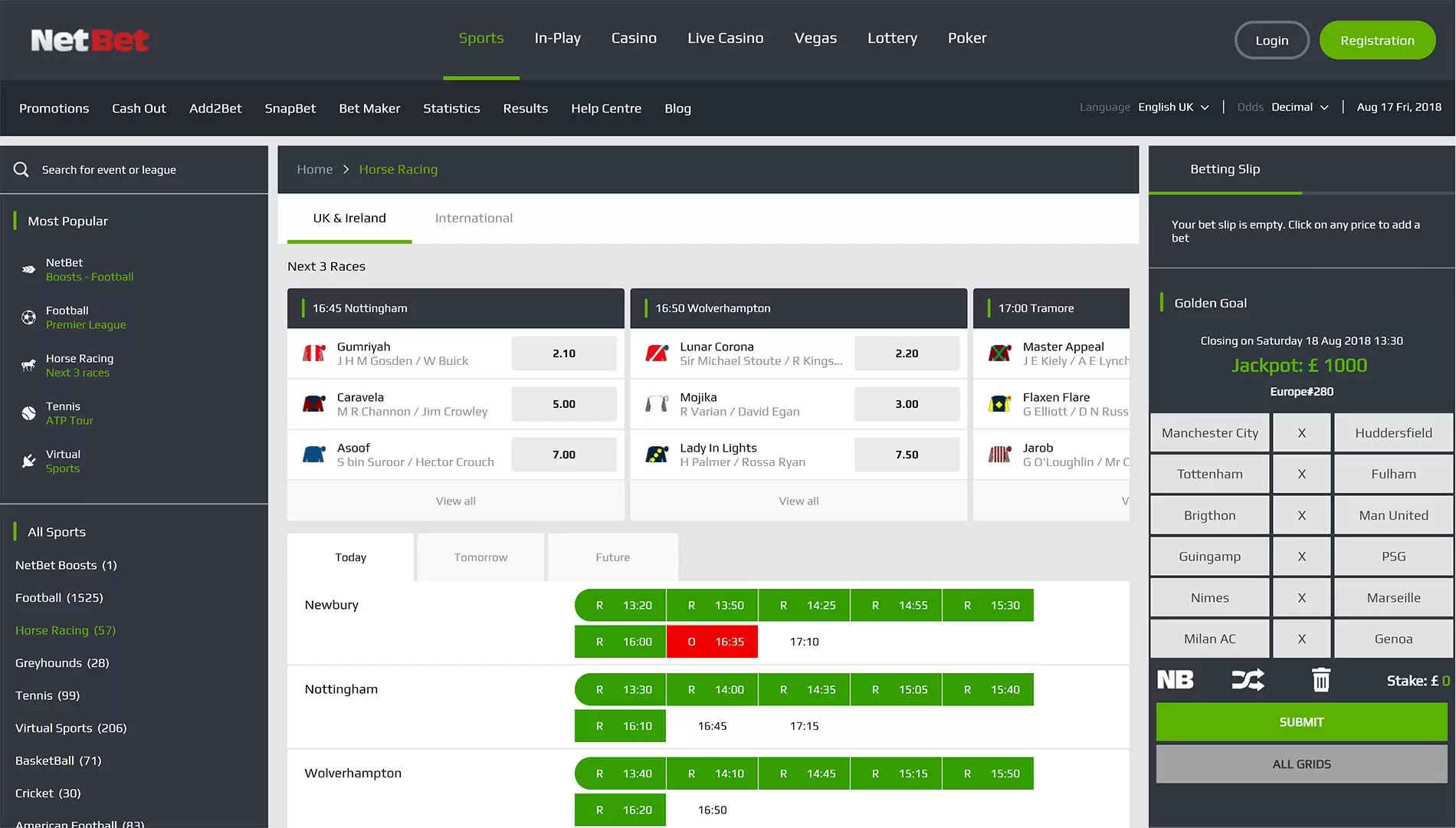
Task: Open the Live Casino section
Action: (725, 38)
